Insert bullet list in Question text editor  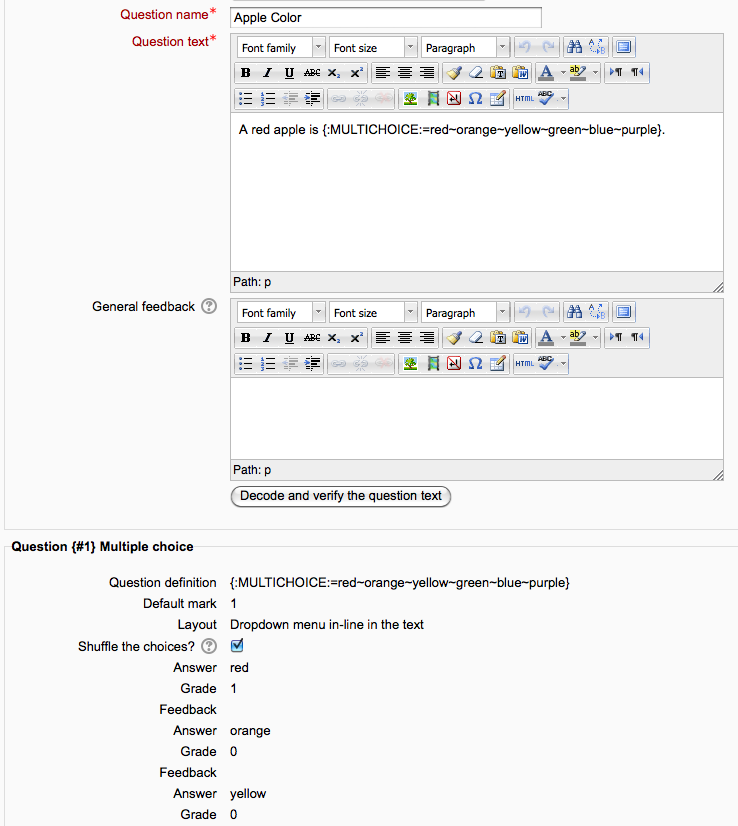coord(245,99)
